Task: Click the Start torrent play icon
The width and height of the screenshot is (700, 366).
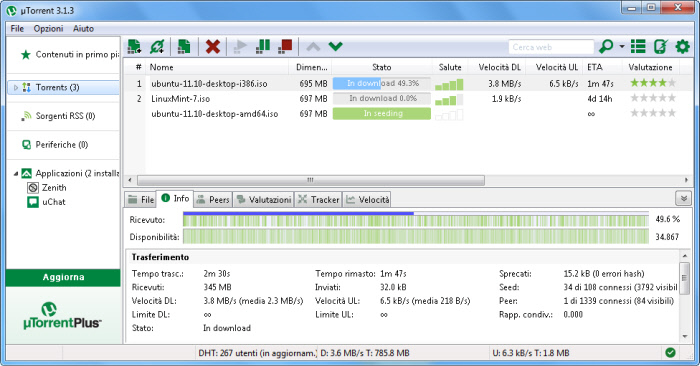Action: point(240,46)
